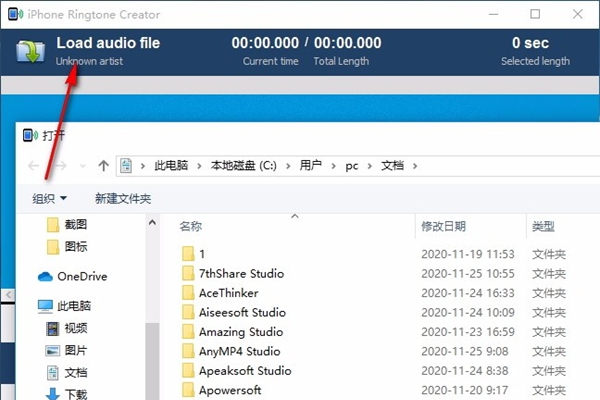The width and height of the screenshot is (600, 400).
Task: Expand breadcrumb chevron after 本地磁盘 (C:)
Action: pyautogui.click(x=288, y=166)
